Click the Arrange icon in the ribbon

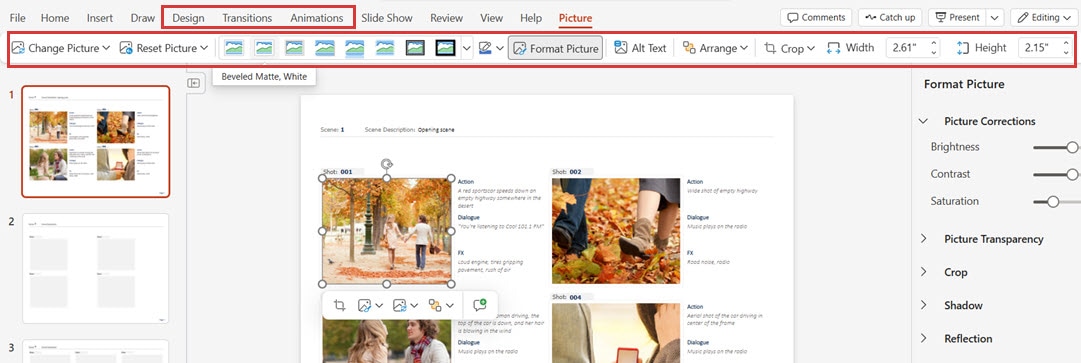[689, 48]
